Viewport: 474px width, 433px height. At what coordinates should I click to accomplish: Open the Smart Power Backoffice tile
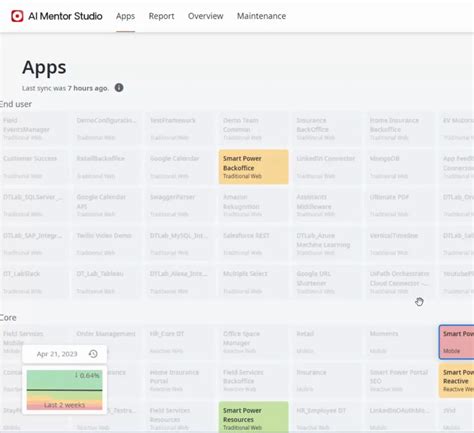pos(254,167)
